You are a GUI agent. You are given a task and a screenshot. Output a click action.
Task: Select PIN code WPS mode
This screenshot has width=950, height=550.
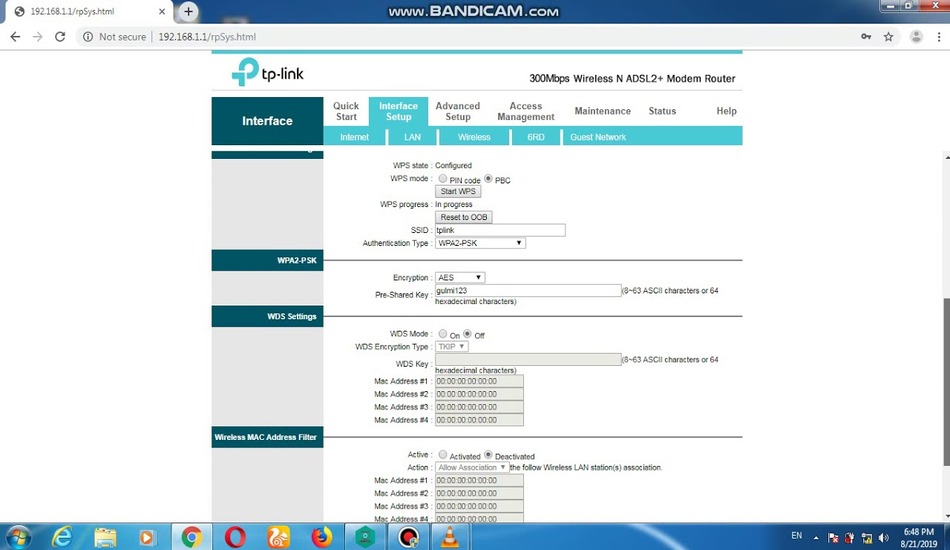click(x=443, y=179)
